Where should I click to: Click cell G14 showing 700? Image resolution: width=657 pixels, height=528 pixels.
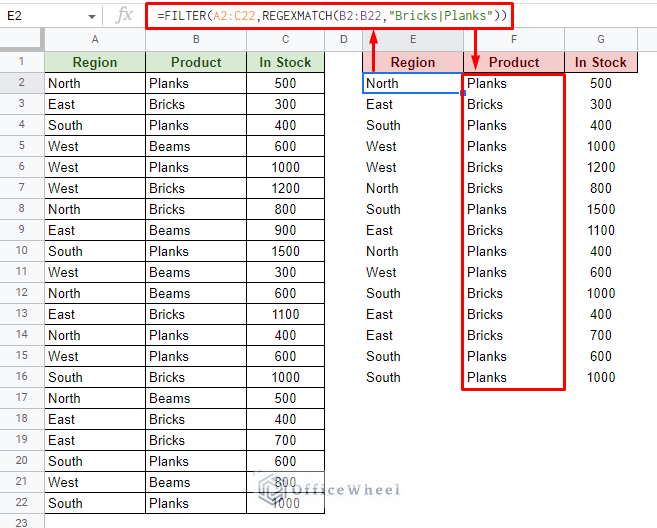pos(601,335)
